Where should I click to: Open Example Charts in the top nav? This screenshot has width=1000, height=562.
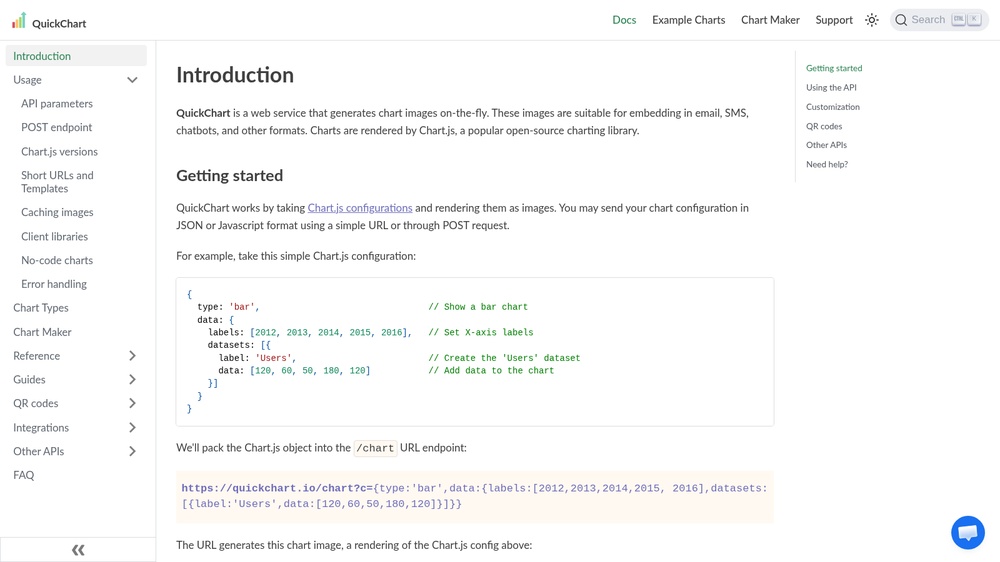coord(688,20)
